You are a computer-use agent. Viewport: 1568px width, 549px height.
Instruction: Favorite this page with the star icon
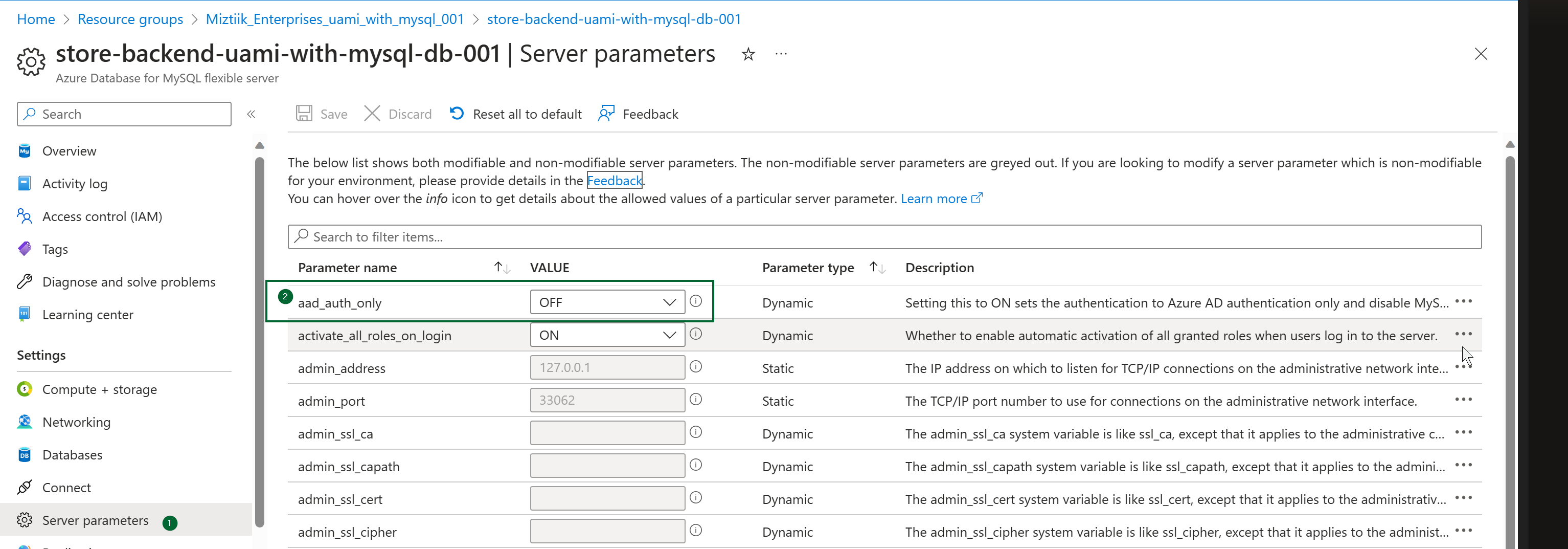[x=748, y=54]
